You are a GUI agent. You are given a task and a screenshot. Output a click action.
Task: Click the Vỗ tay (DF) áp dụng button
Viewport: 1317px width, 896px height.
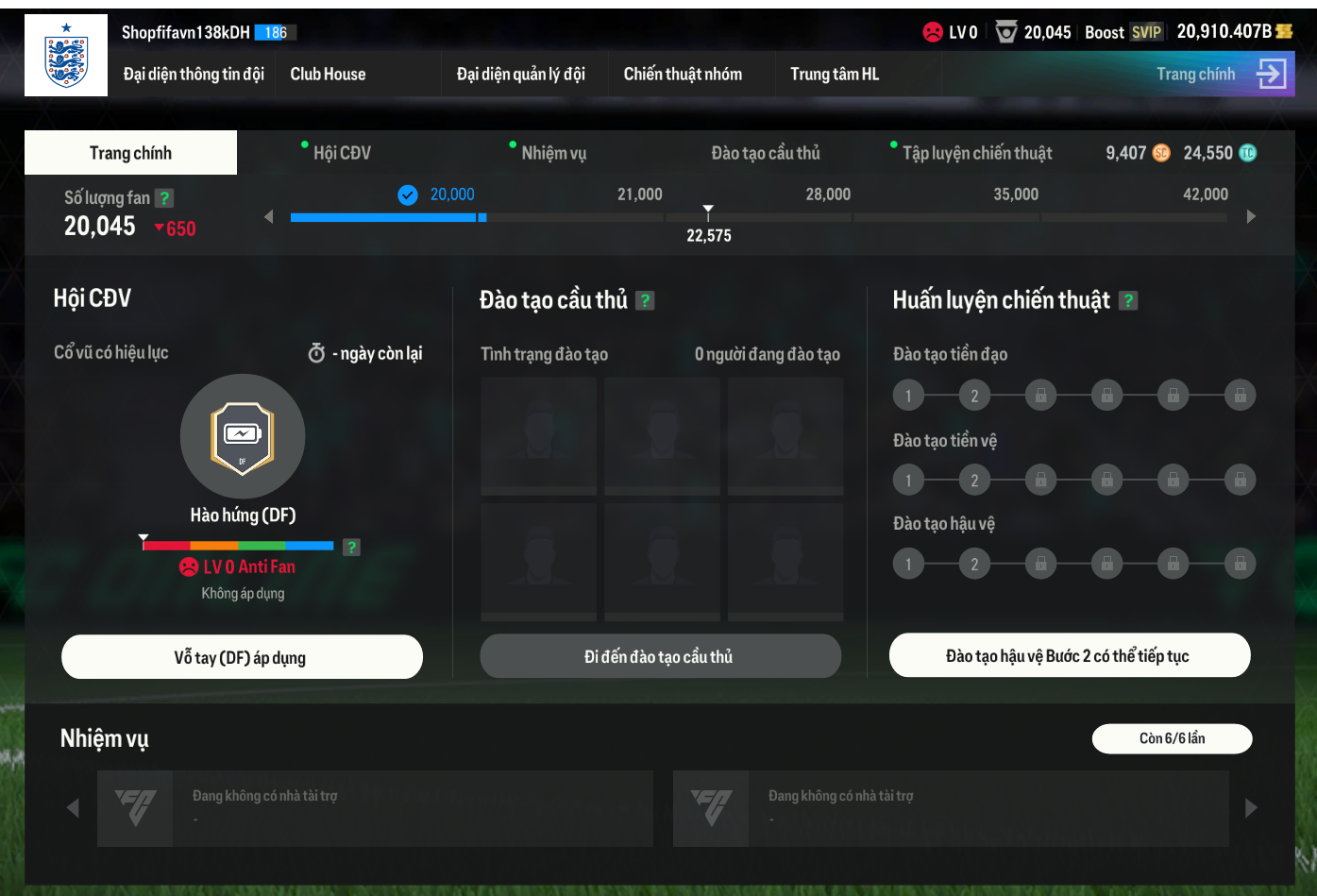tap(242, 657)
